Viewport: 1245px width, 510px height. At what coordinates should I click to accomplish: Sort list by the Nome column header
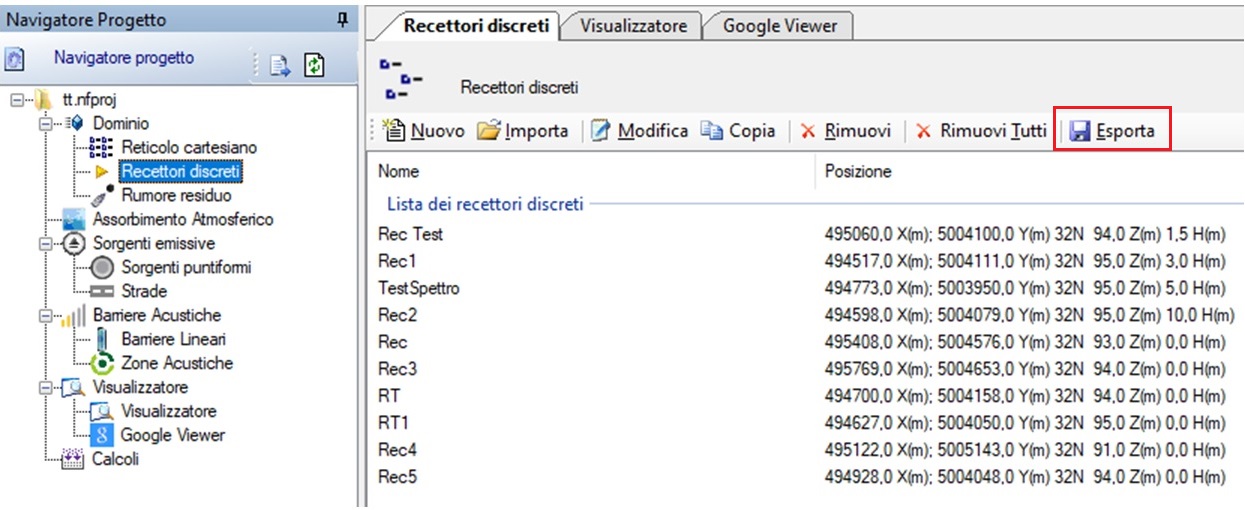pos(400,171)
